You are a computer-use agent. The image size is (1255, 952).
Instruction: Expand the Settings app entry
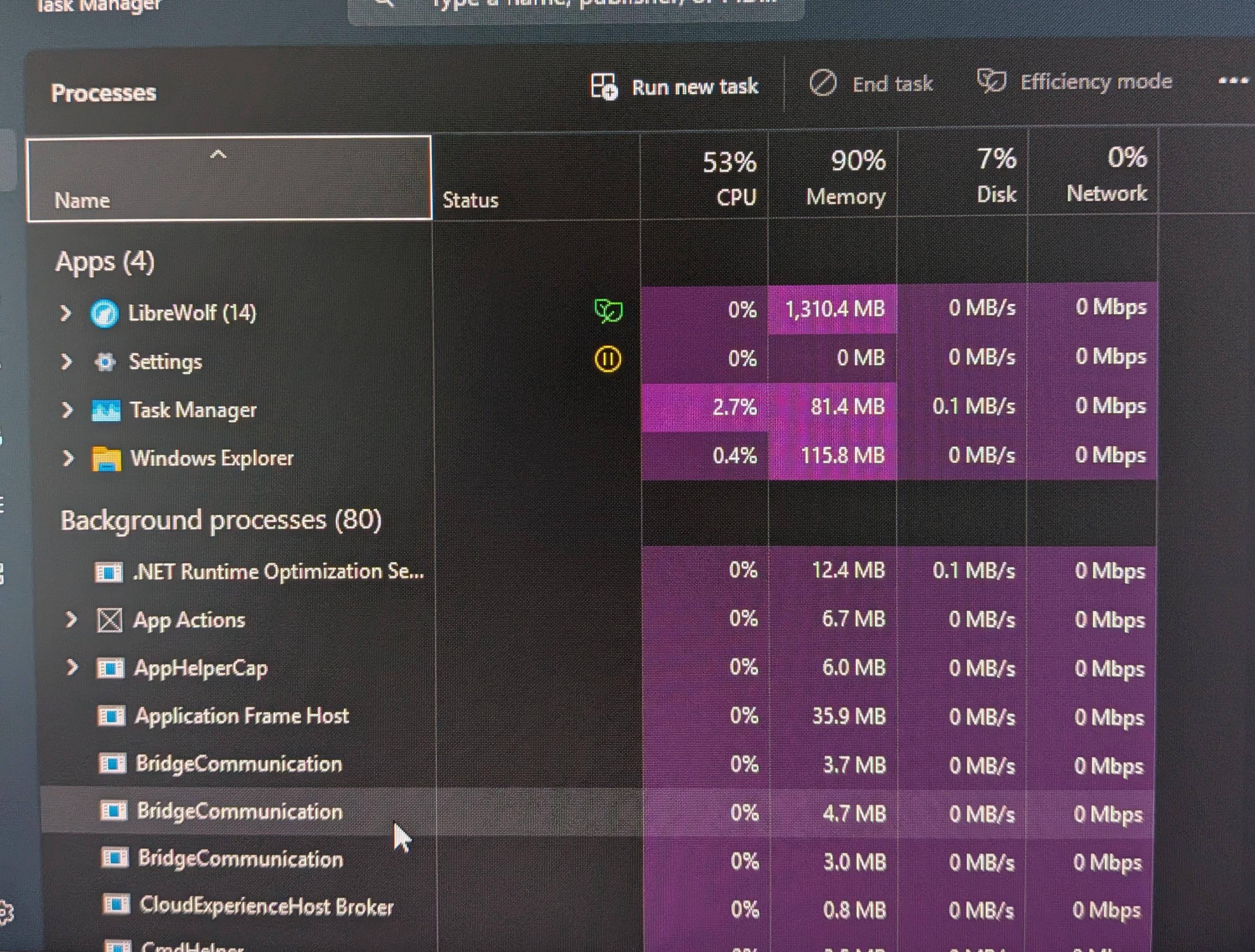click(67, 361)
